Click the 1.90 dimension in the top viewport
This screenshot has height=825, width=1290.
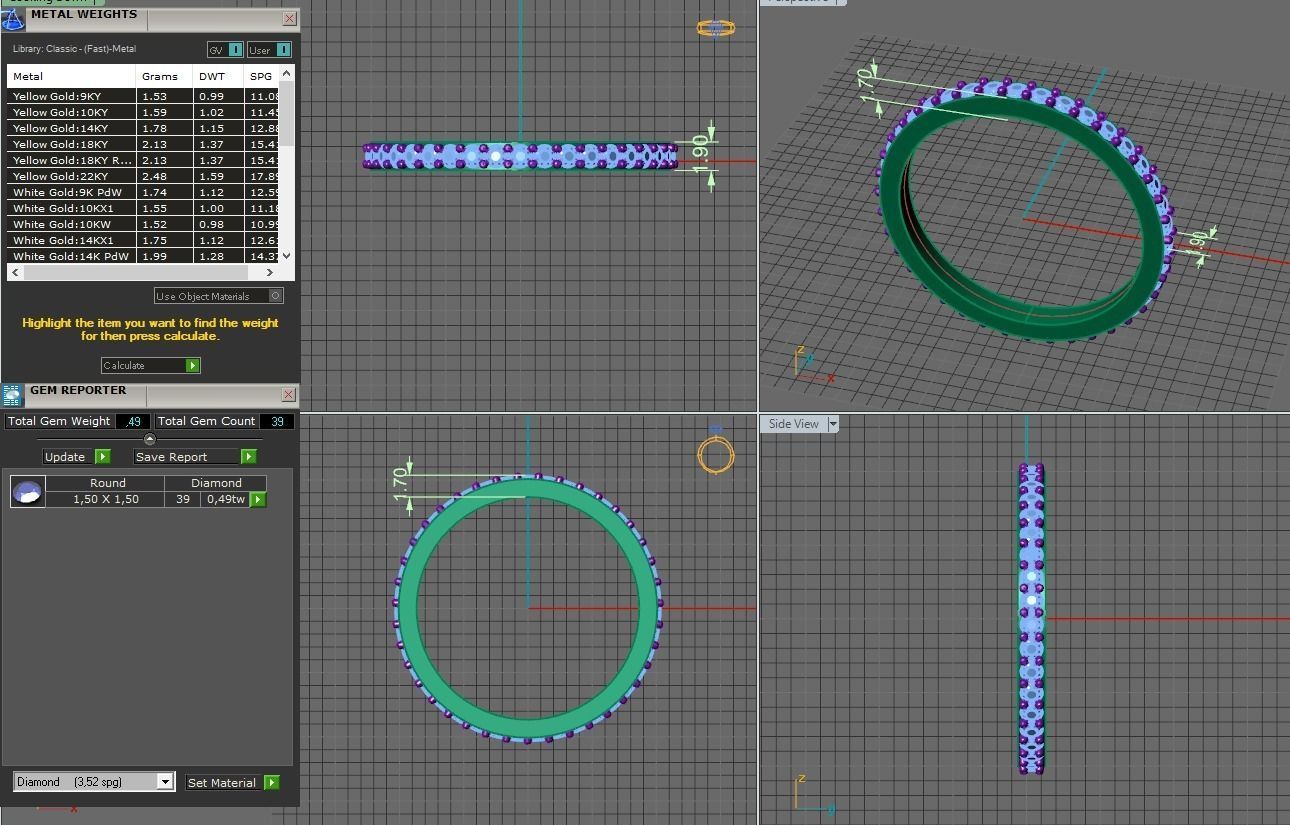click(x=699, y=154)
